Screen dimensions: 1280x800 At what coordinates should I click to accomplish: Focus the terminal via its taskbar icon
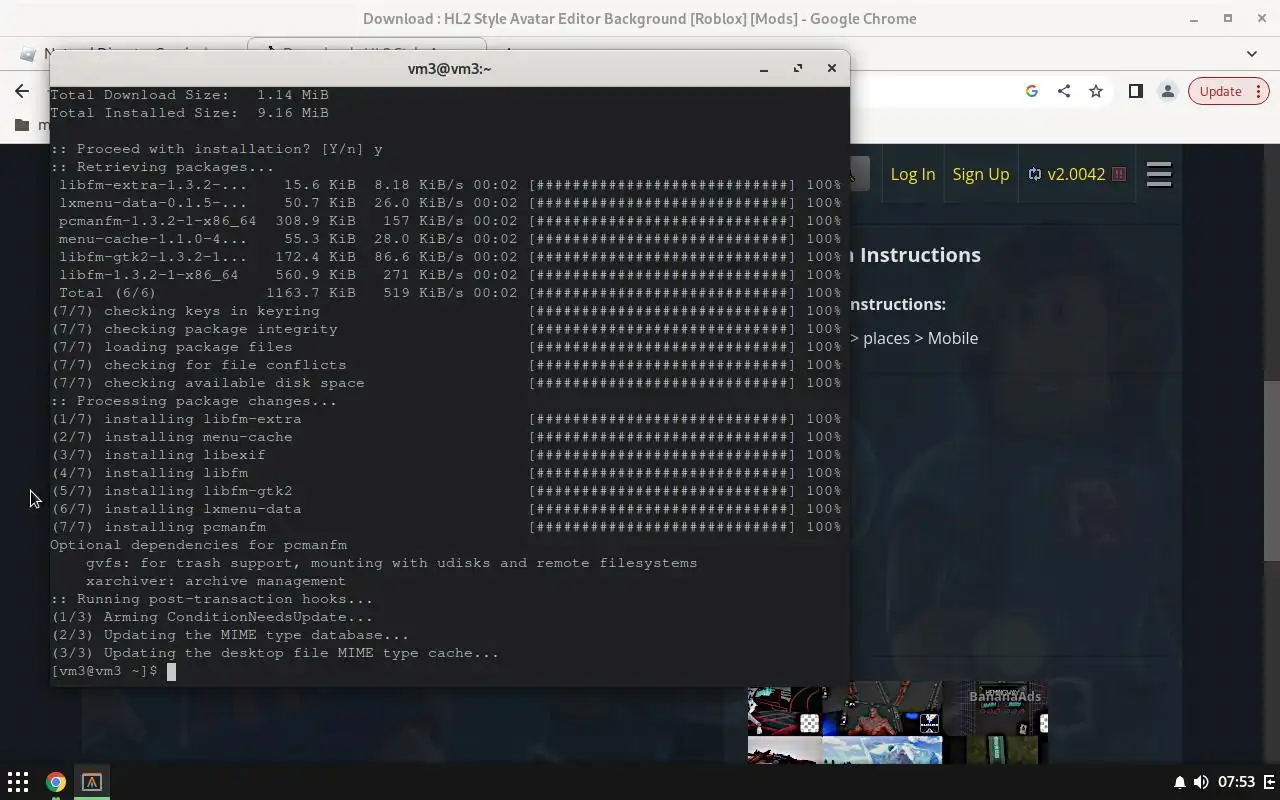coord(92,782)
